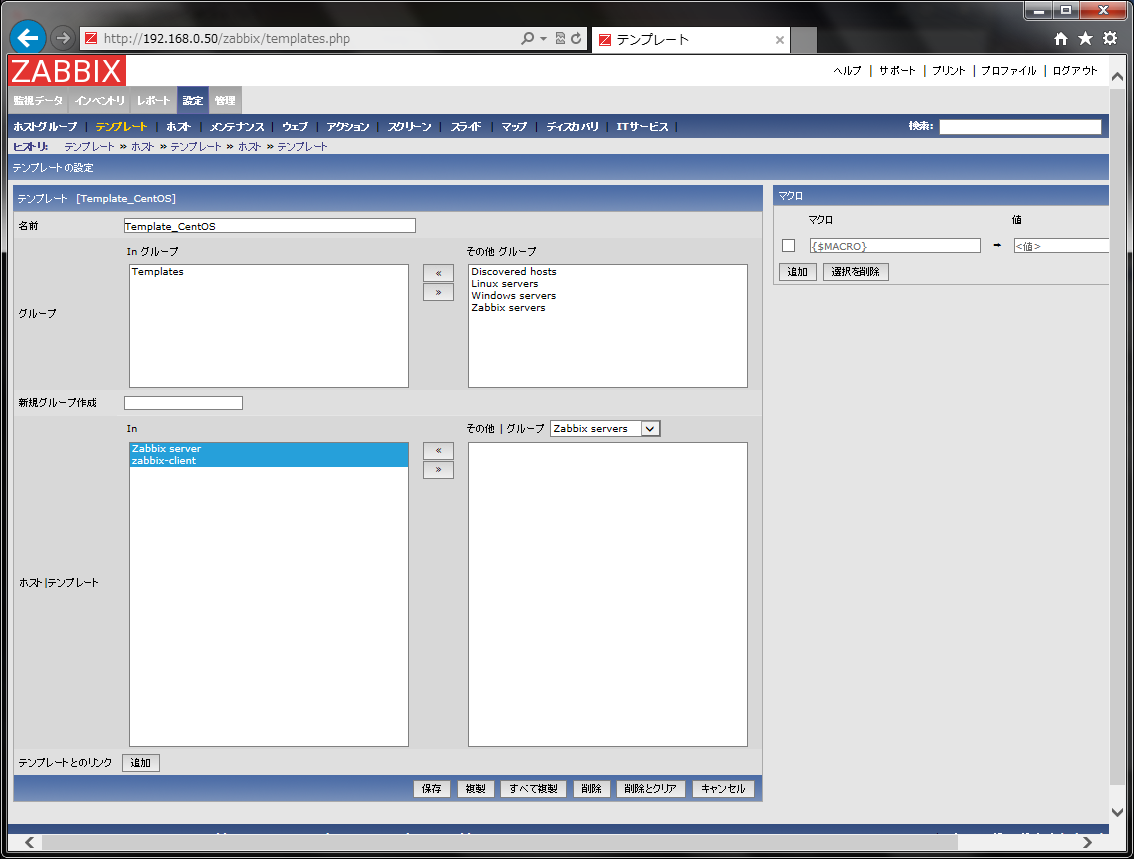
Task: Click 保存 button to save template
Action: (432, 788)
